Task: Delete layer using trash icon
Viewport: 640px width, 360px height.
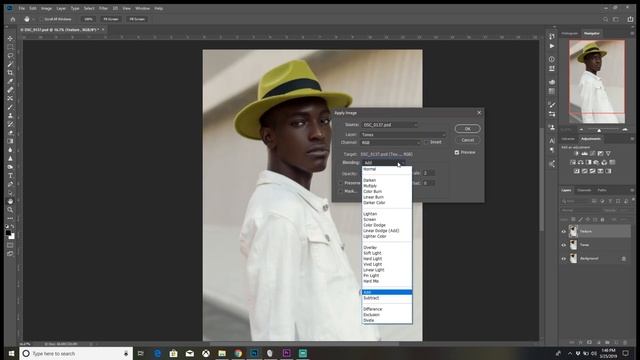Action: click(x=624, y=342)
